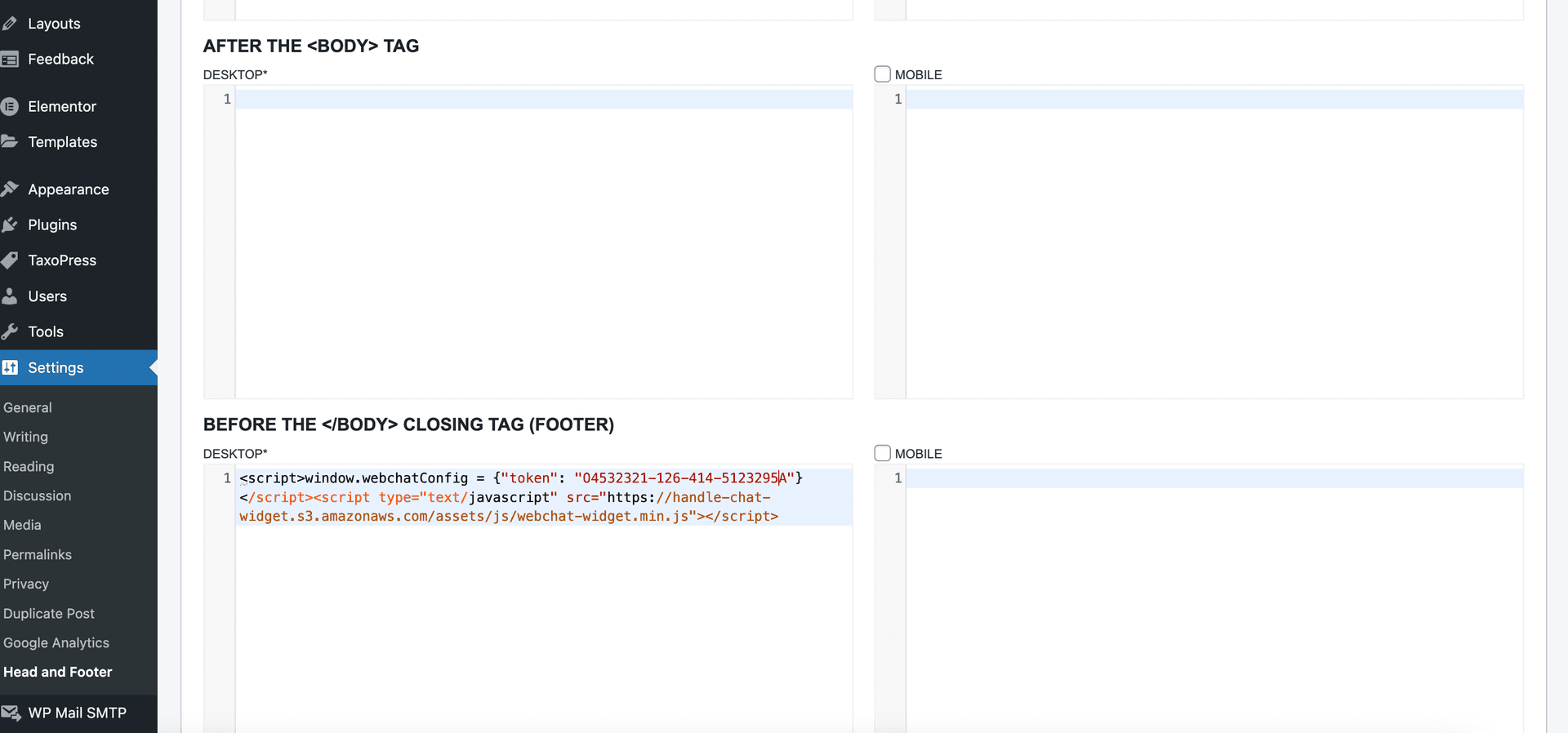This screenshot has height=733, width=1568.
Task: Click the Feedback form icon
Action: 10,59
